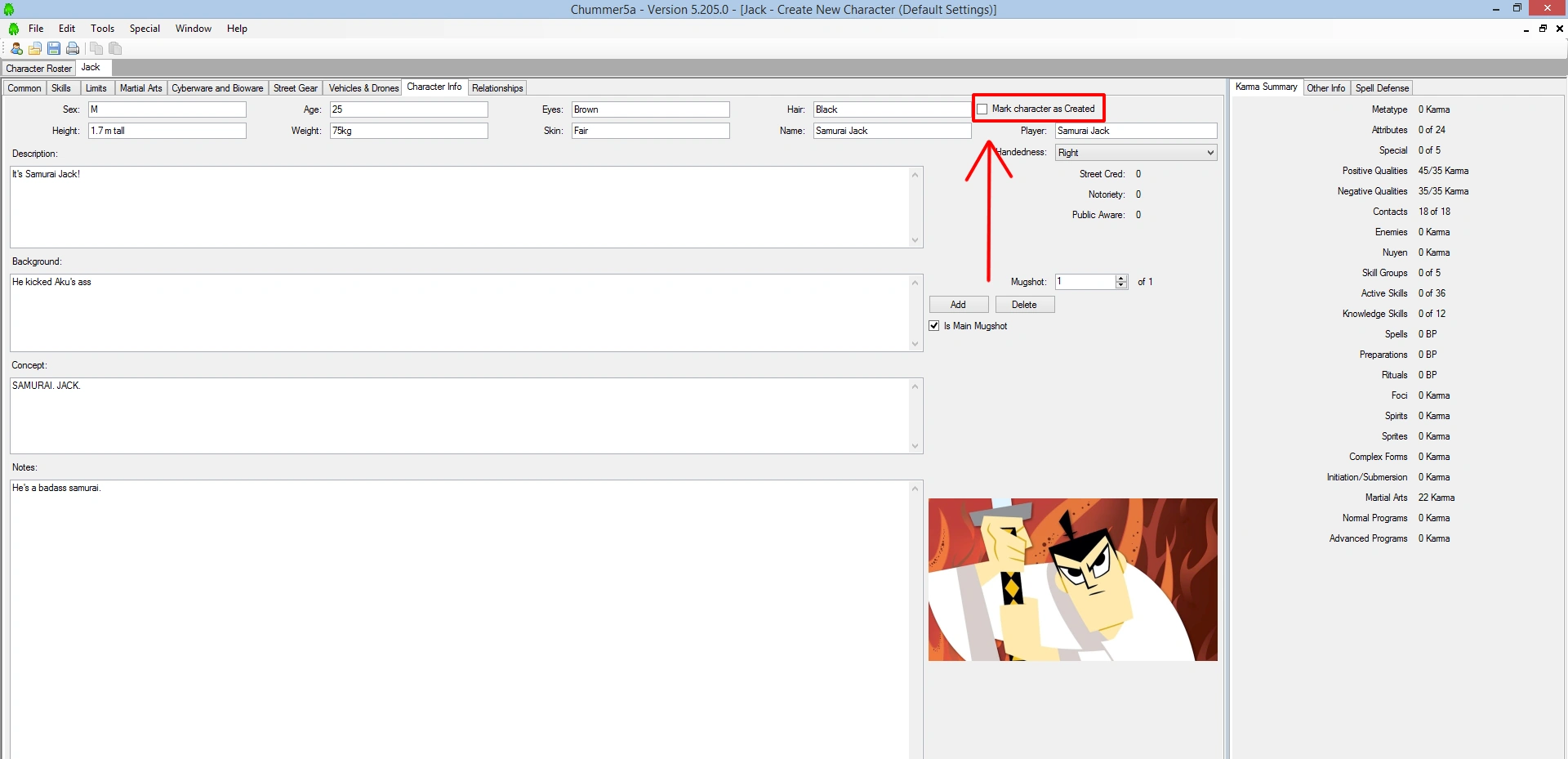Click the Eyes field showing Brown

click(651, 109)
